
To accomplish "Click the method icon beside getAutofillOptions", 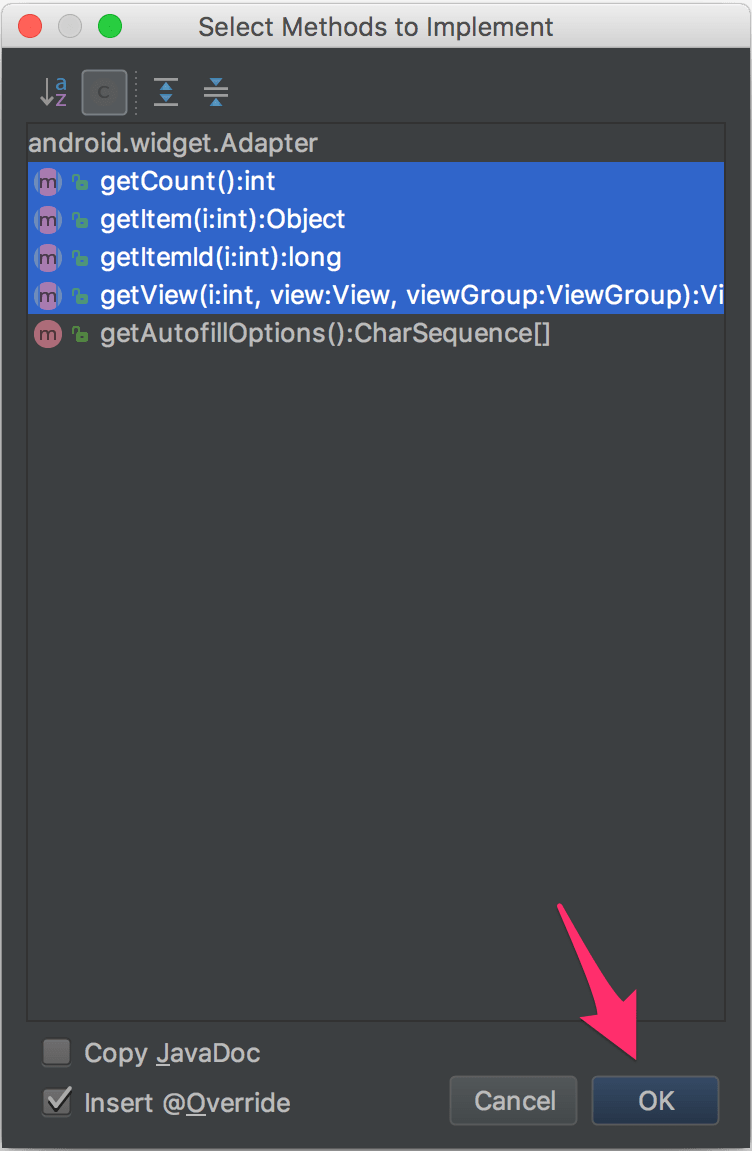I will point(48,334).
